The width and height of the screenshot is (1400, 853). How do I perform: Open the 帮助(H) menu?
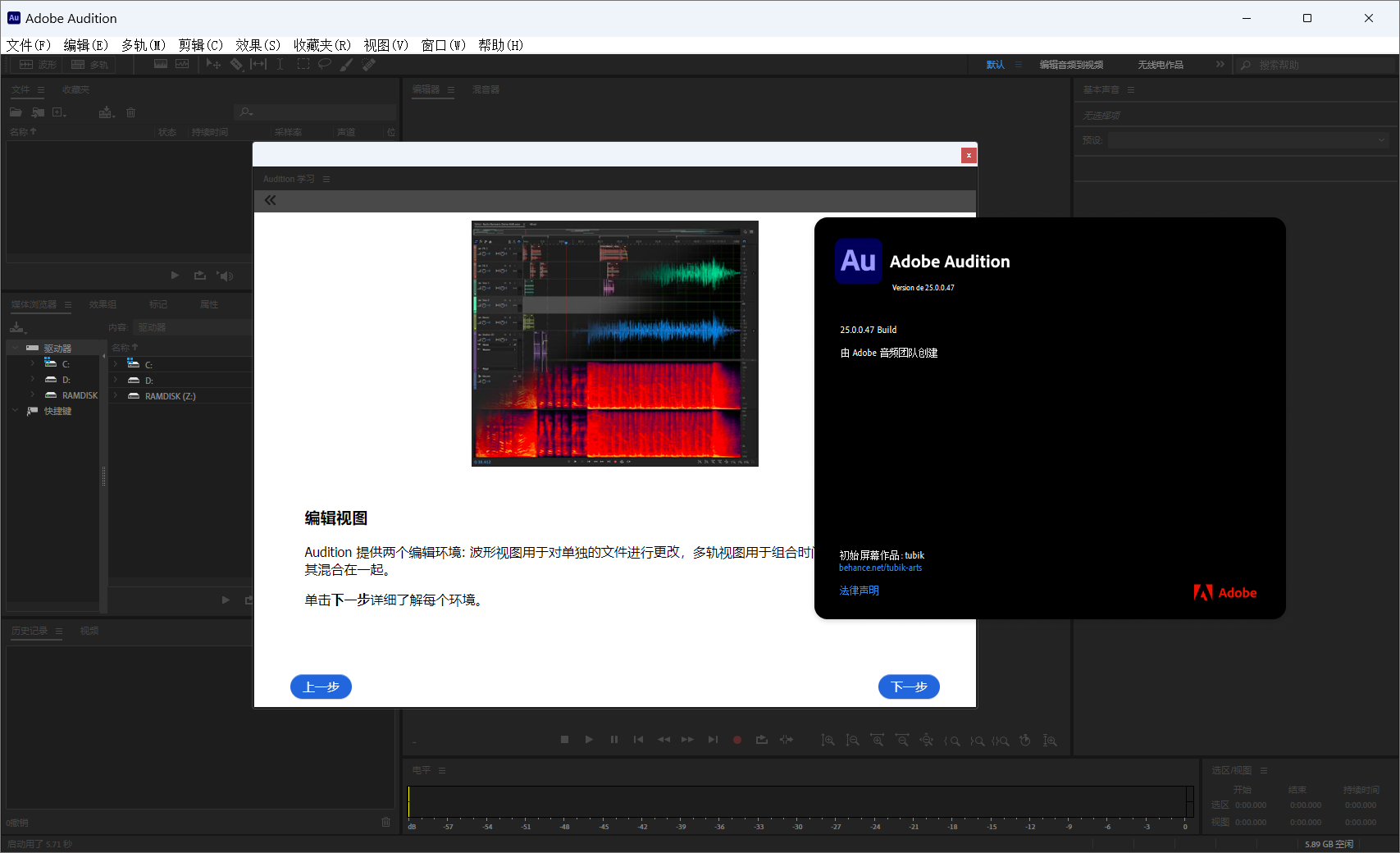[500, 45]
